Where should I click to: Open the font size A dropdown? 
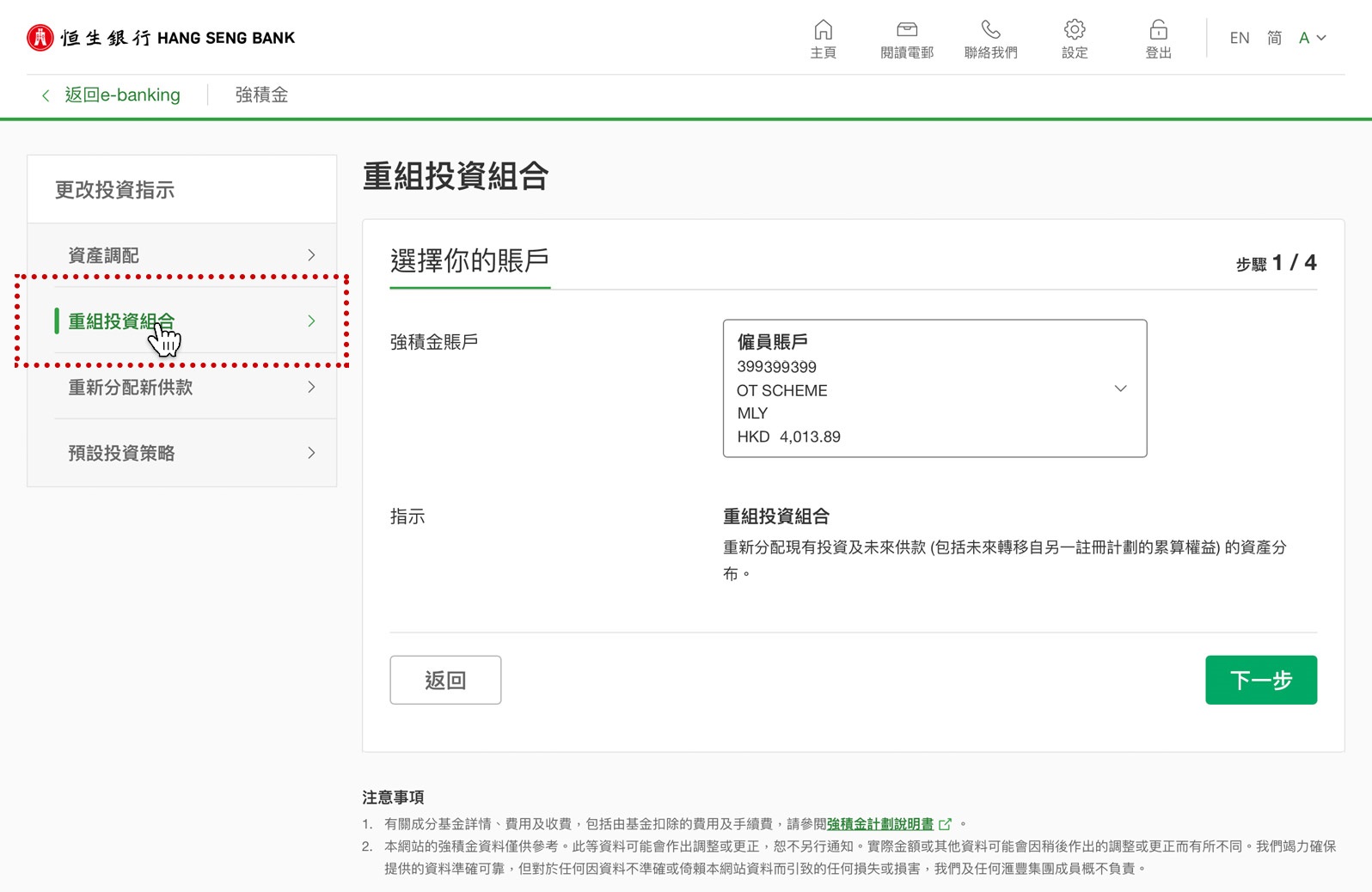click(1312, 38)
